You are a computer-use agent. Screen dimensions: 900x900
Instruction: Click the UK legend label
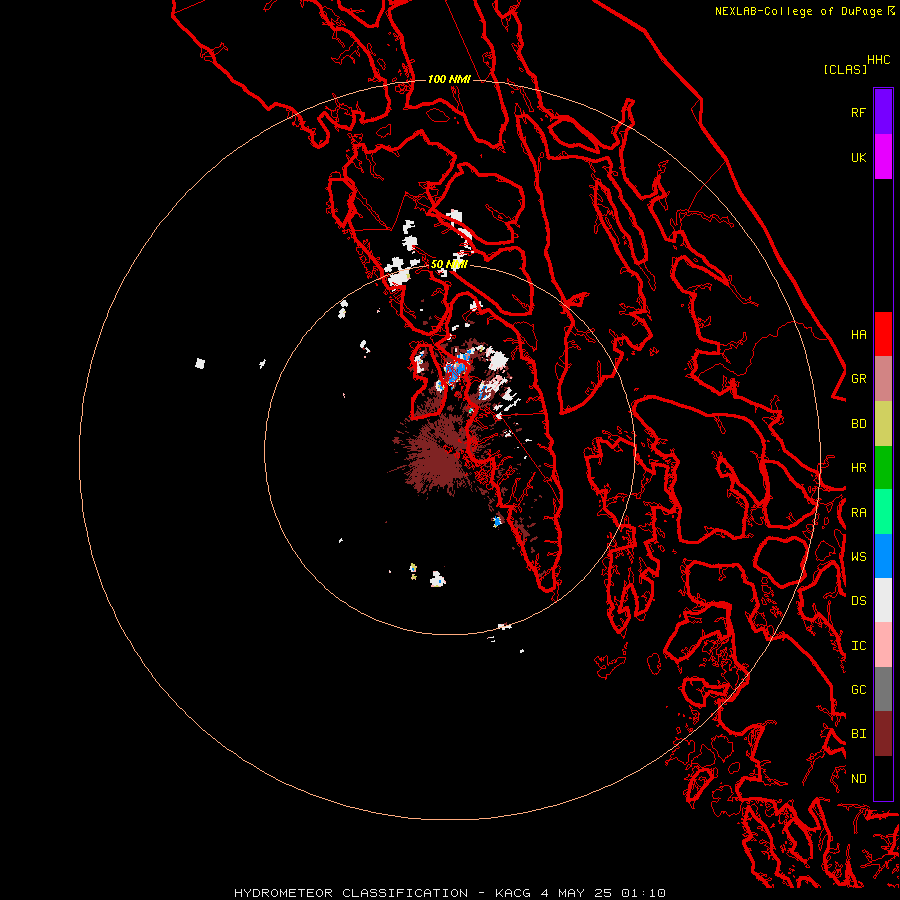pos(858,157)
